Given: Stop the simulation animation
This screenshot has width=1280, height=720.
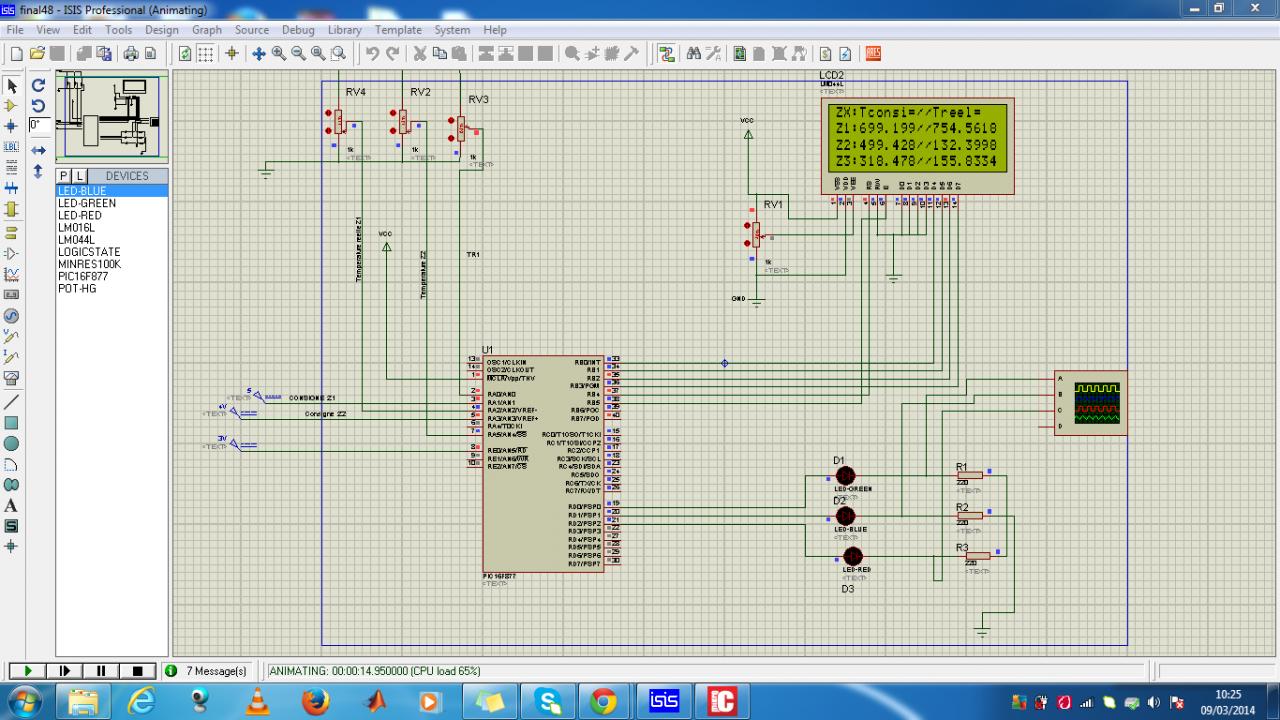Looking at the screenshot, I should 138,671.
